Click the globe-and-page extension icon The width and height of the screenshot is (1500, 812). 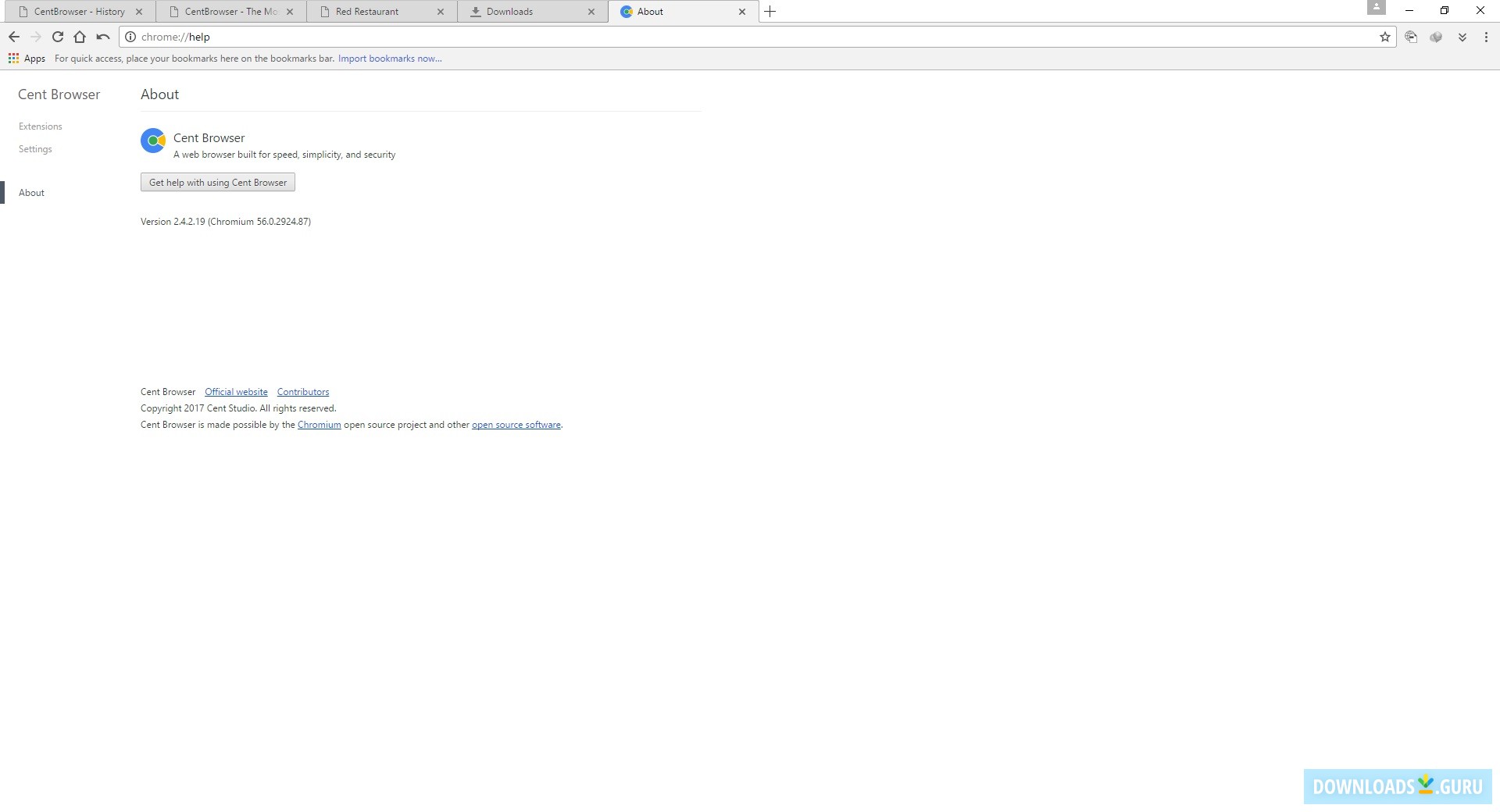click(1411, 37)
